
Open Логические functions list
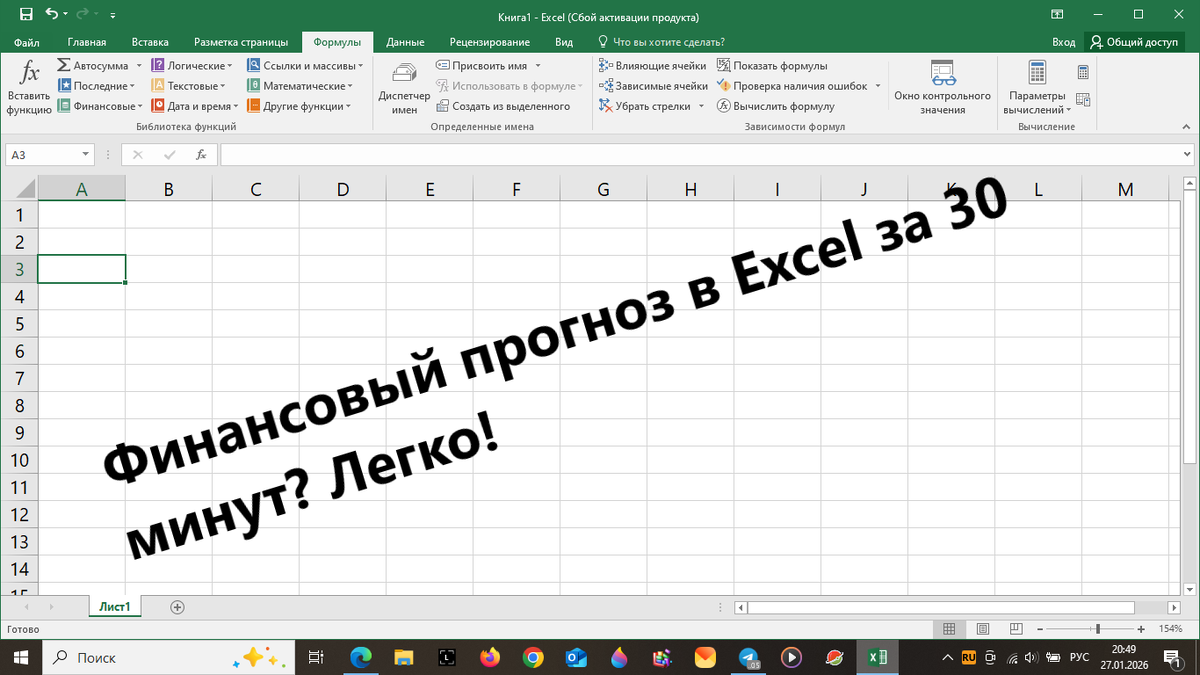[x=191, y=65]
